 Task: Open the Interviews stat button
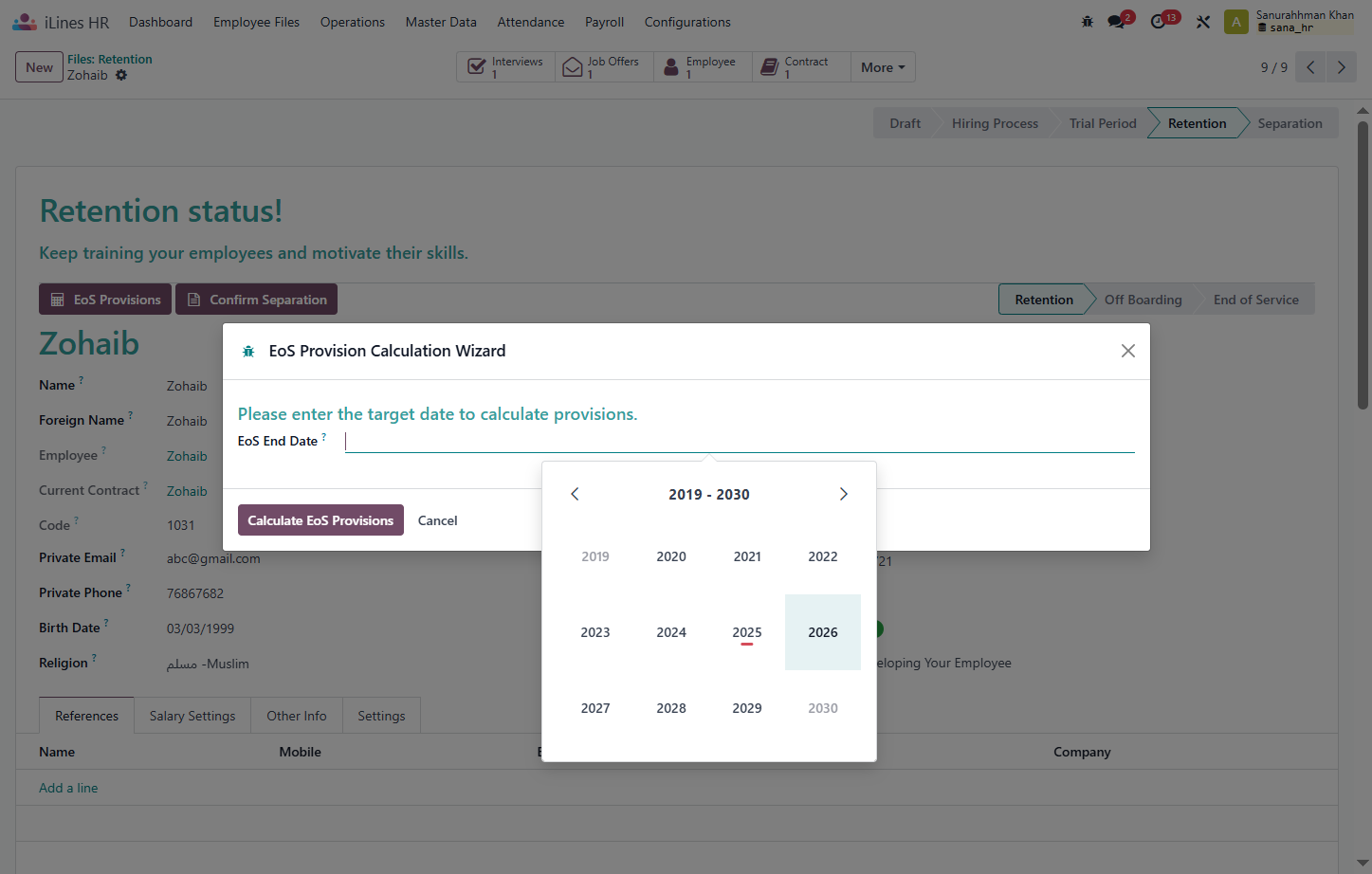point(506,67)
